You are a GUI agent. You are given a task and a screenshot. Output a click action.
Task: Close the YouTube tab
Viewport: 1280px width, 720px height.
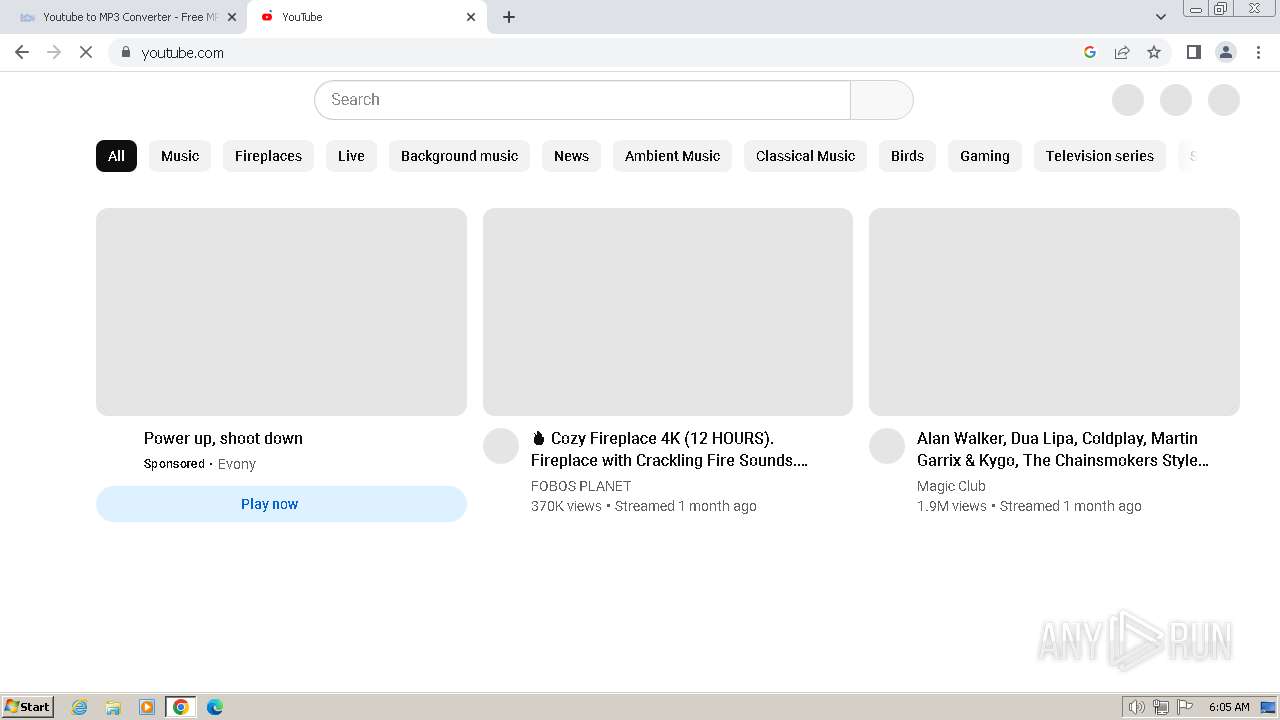(471, 17)
